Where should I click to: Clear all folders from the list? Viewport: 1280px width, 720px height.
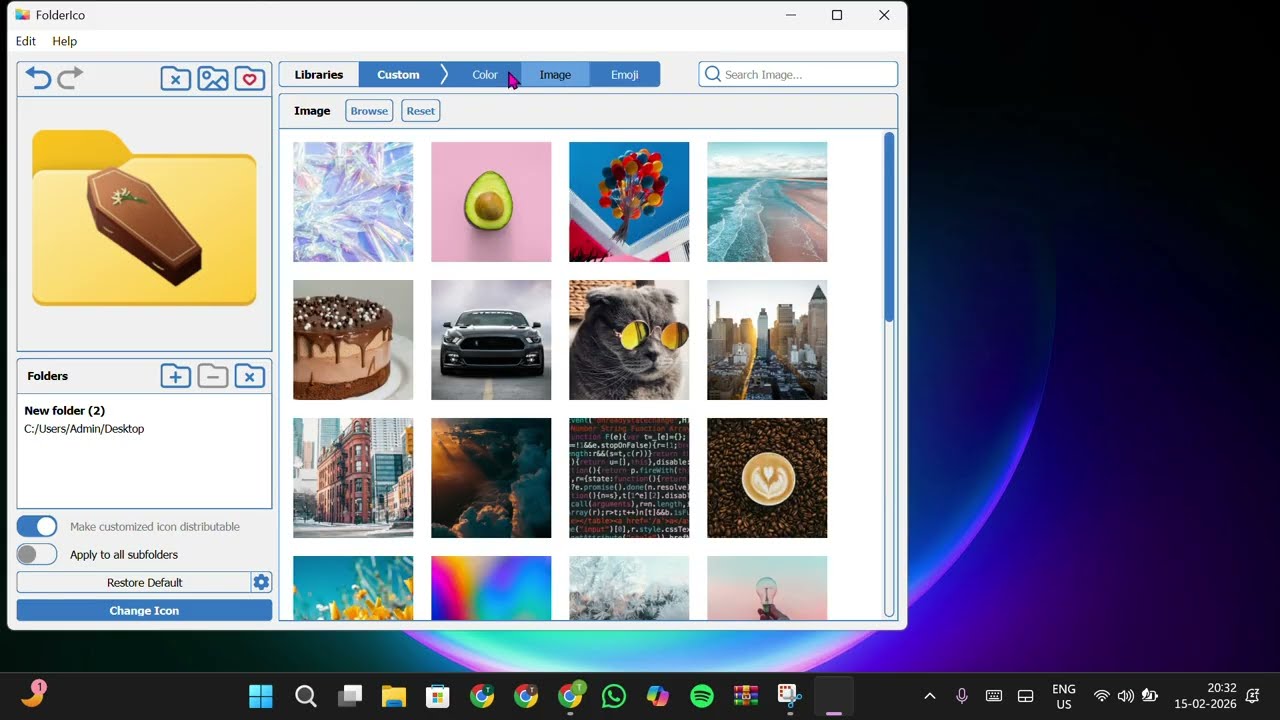click(250, 376)
